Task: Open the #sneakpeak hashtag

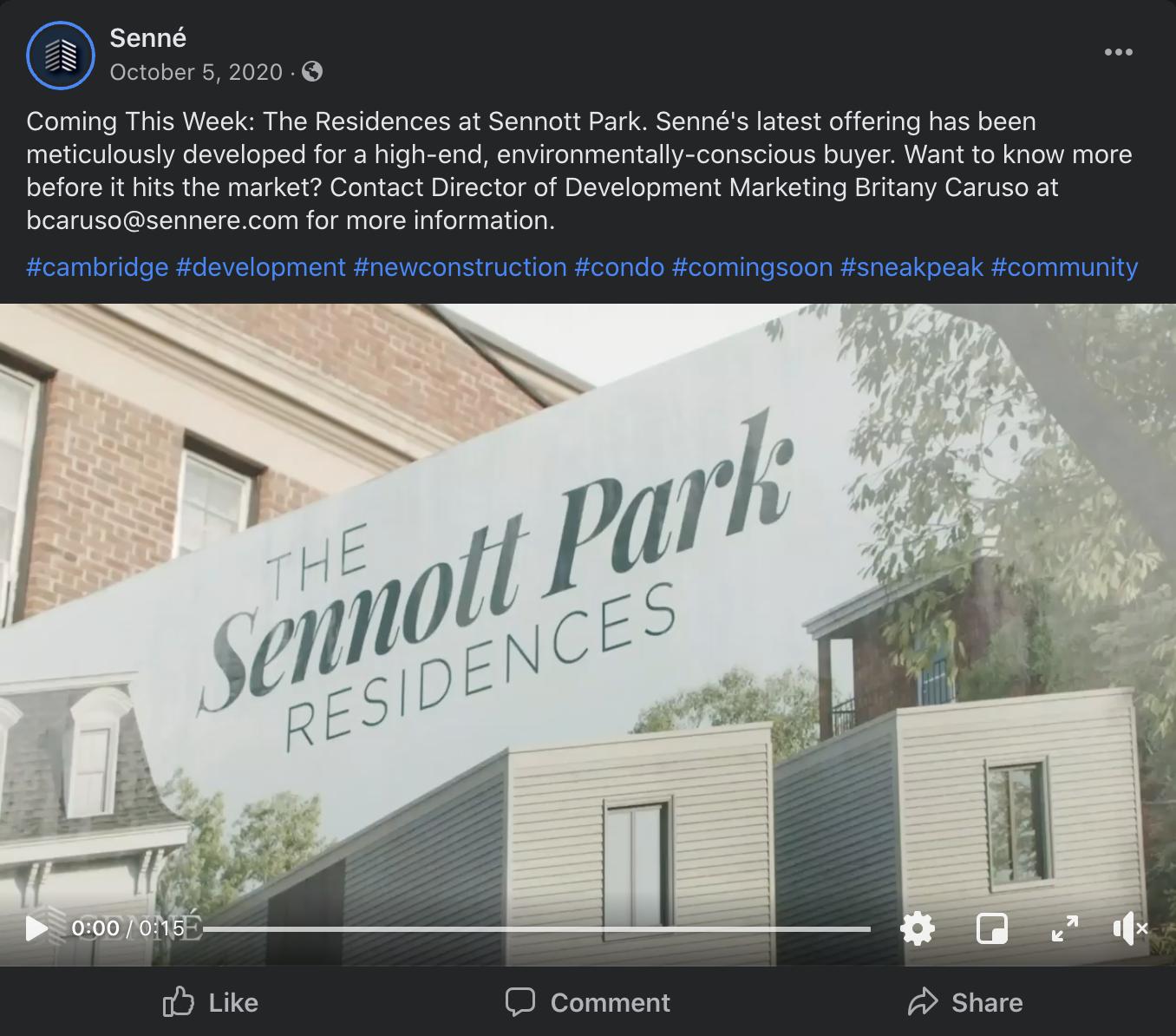Action: click(x=911, y=267)
